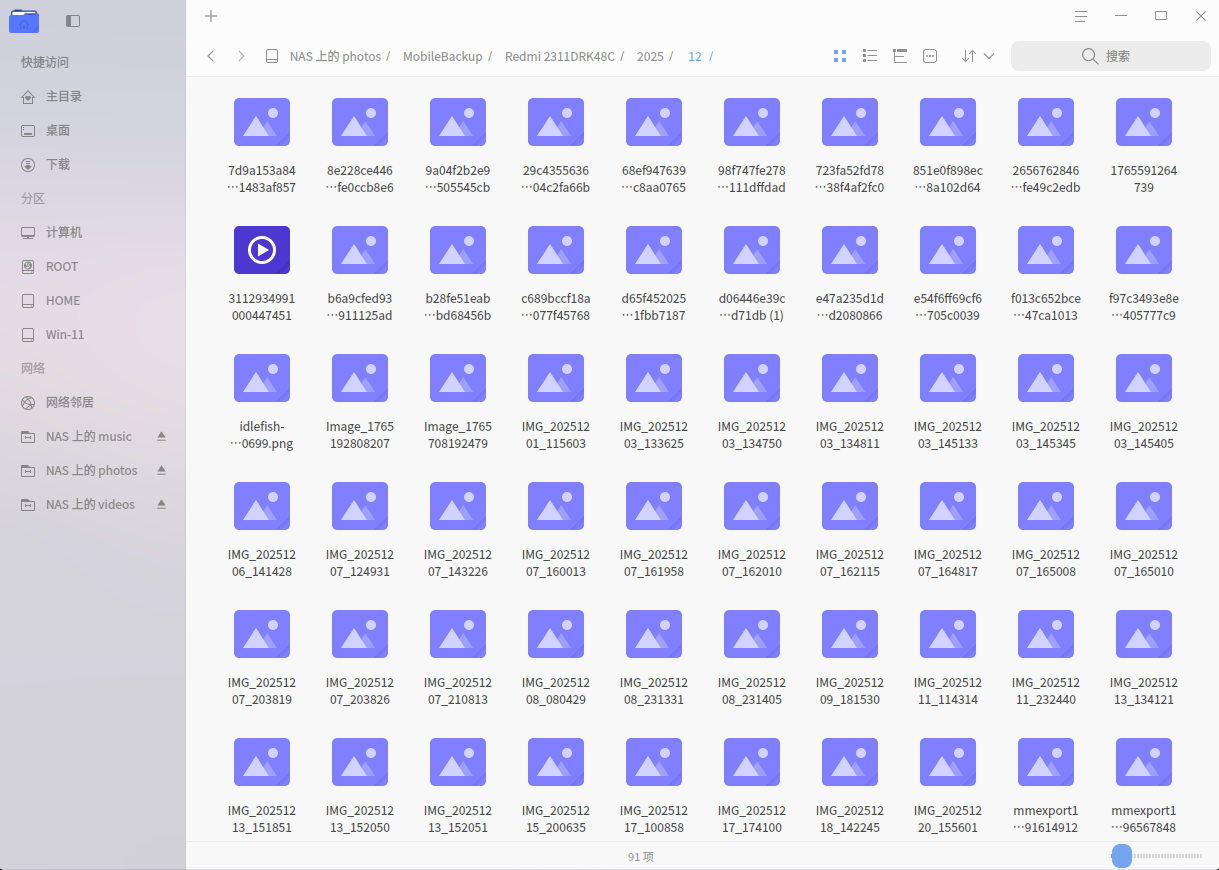Eject NAS 上的 music share
The height and width of the screenshot is (870, 1219).
coord(161,436)
